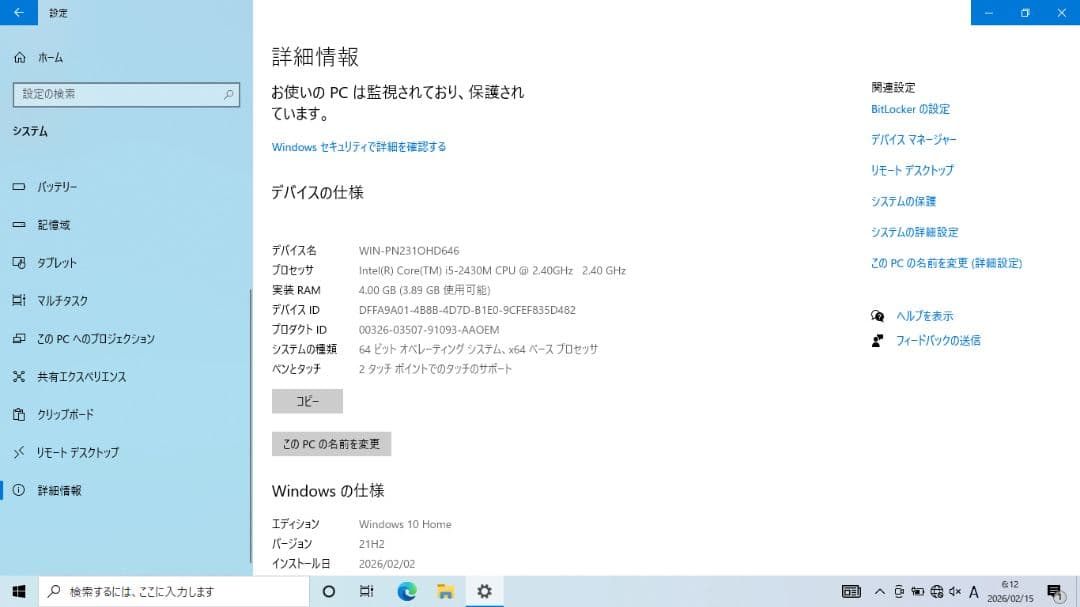Click product ID 00326-03507-91093-AAOEM
Image resolution: width=1080 pixels, height=607 pixels.
pyautogui.click(x=428, y=330)
